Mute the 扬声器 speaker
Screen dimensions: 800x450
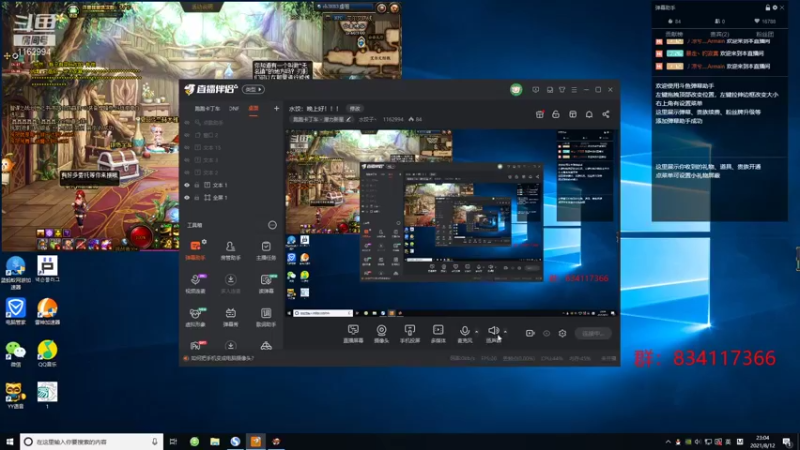tap(493, 334)
